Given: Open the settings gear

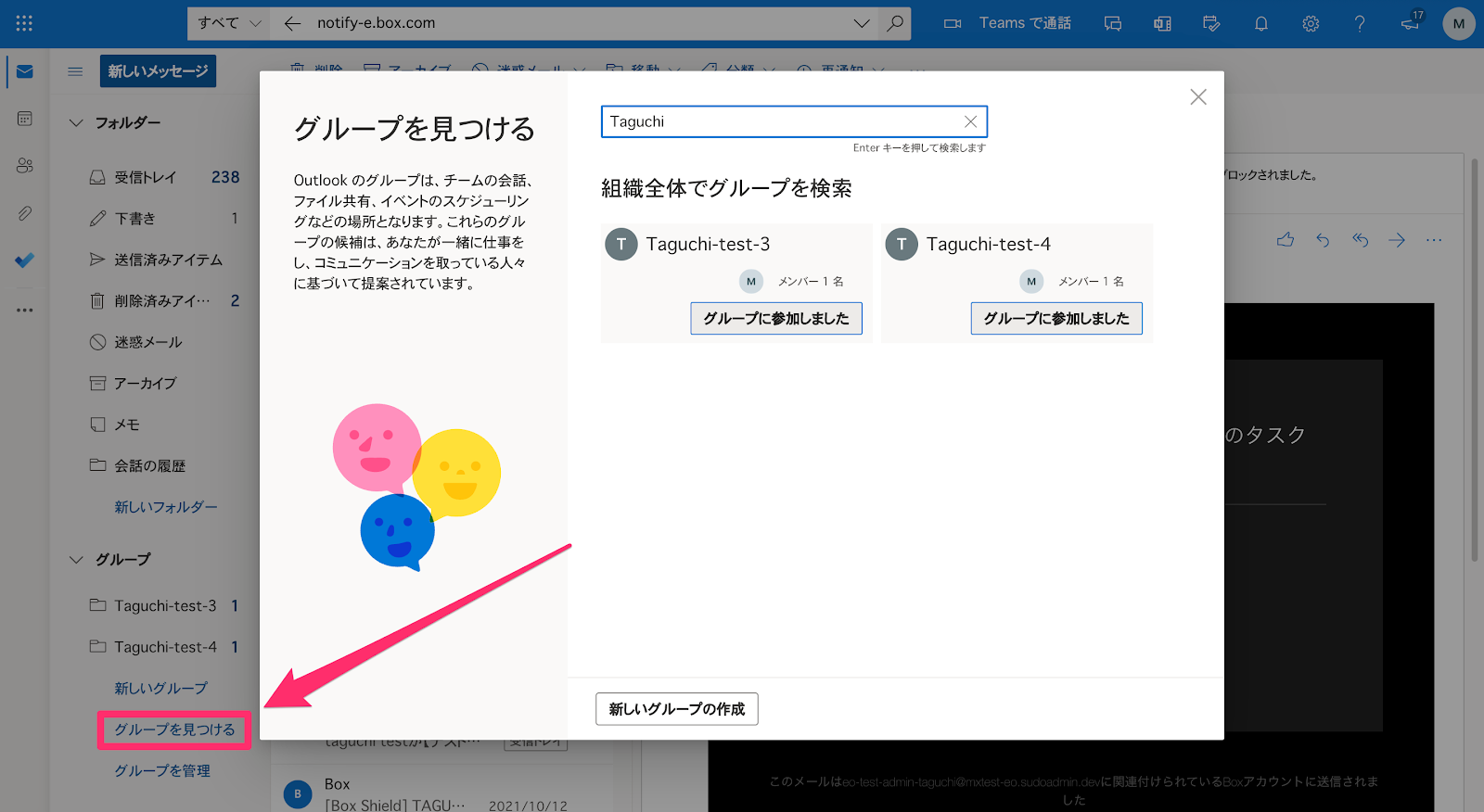Looking at the screenshot, I should pyautogui.click(x=1311, y=23).
